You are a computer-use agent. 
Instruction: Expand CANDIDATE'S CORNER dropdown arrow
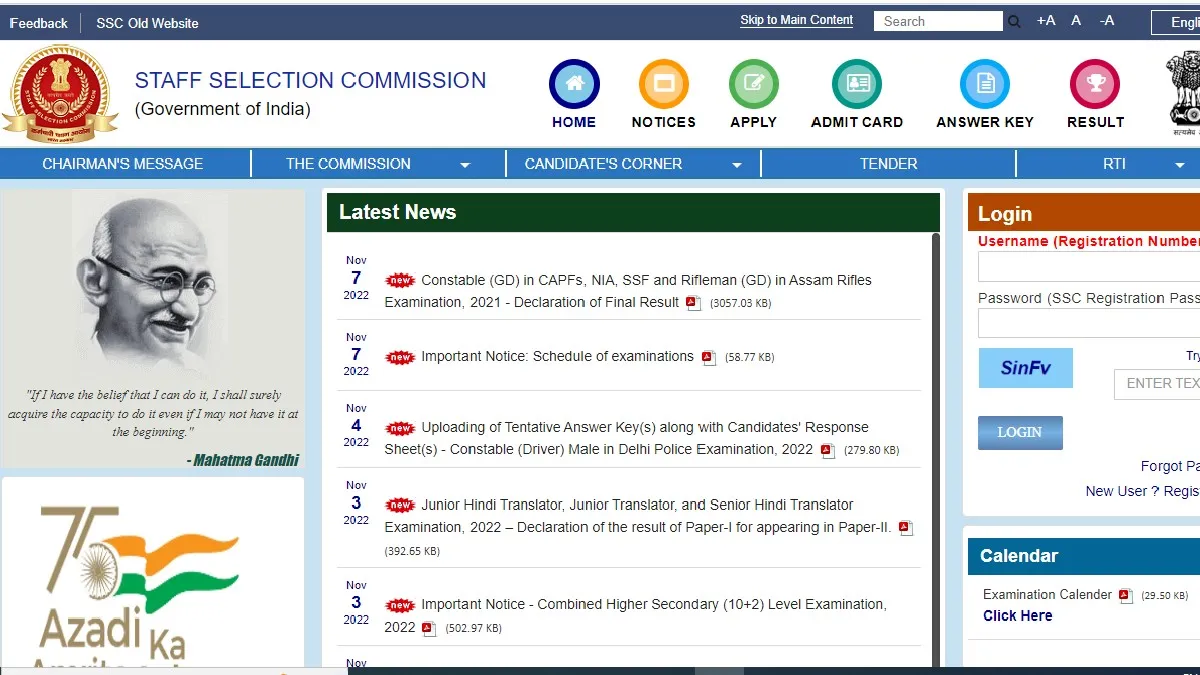(x=737, y=165)
